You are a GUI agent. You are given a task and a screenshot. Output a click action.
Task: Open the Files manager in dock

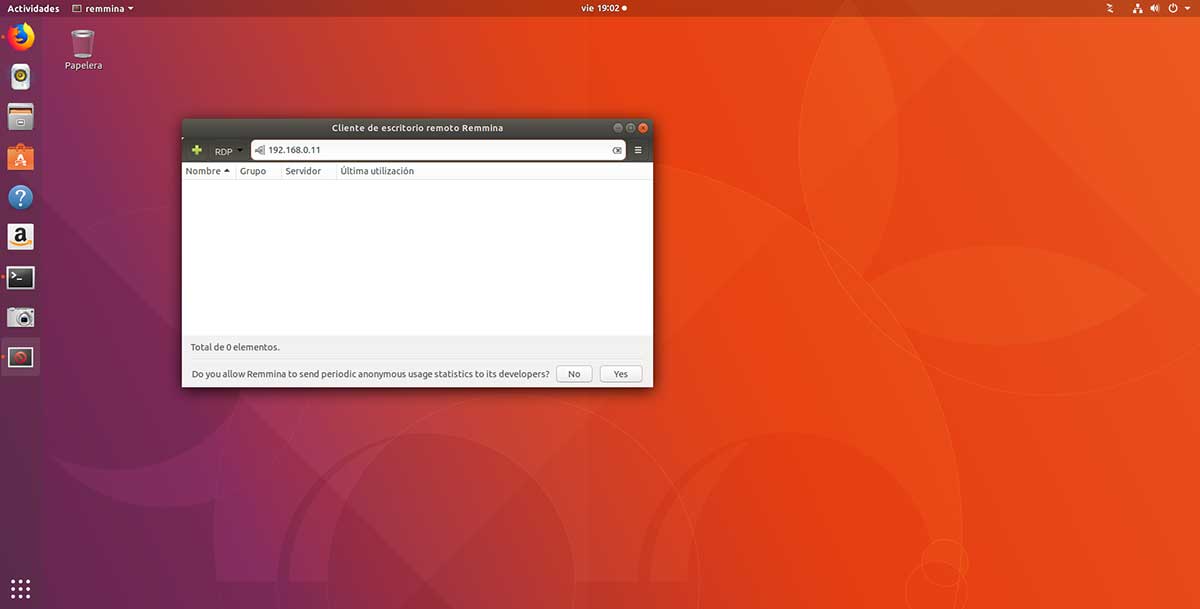tap(20, 117)
